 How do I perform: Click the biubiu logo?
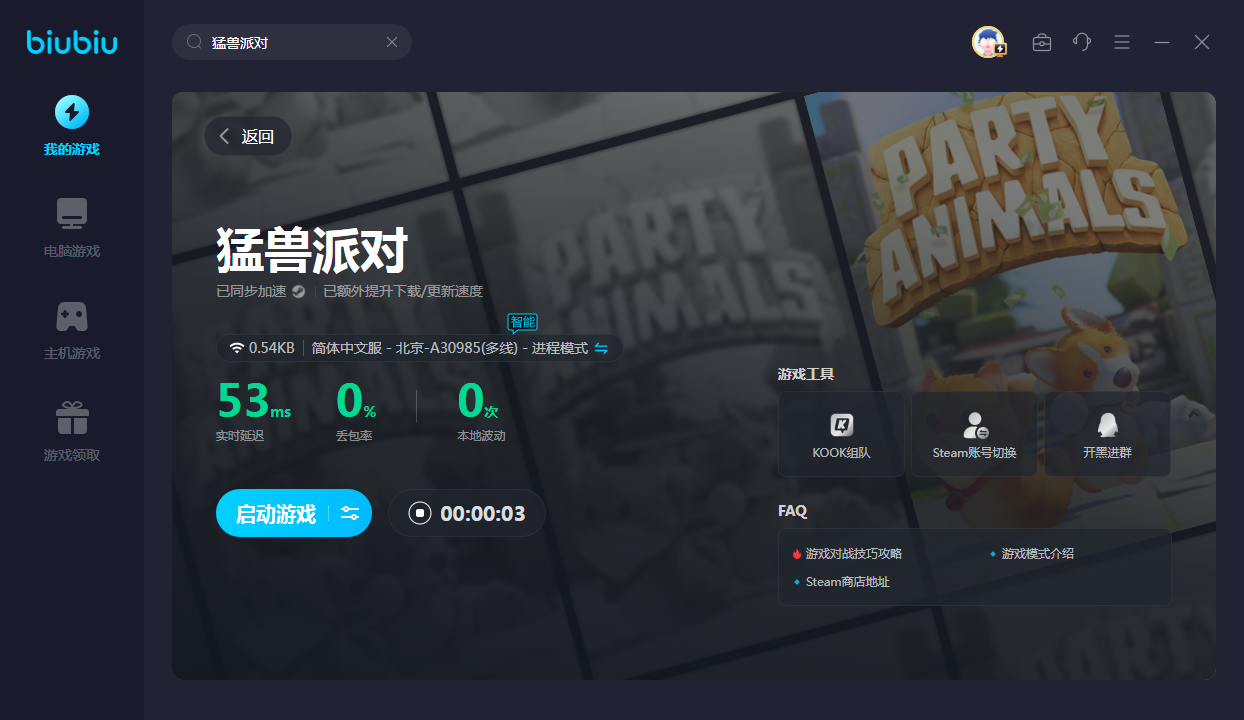[x=72, y=42]
